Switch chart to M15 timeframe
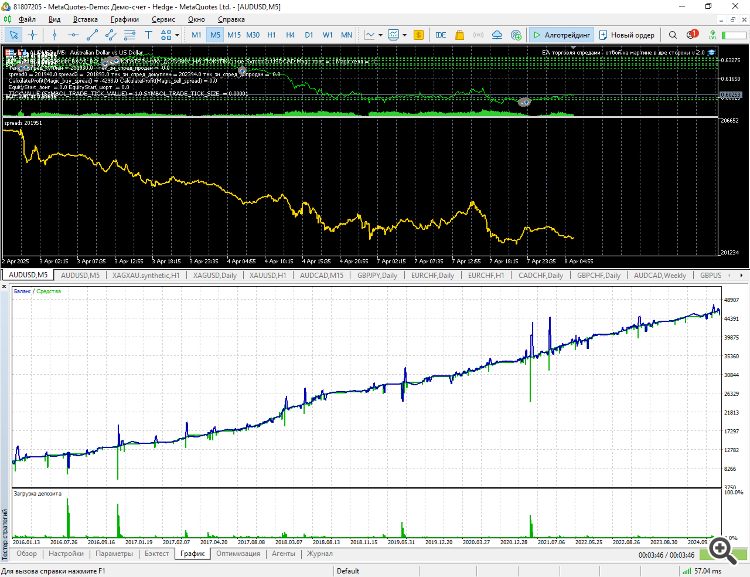This screenshot has width=750, height=577. (233, 35)
